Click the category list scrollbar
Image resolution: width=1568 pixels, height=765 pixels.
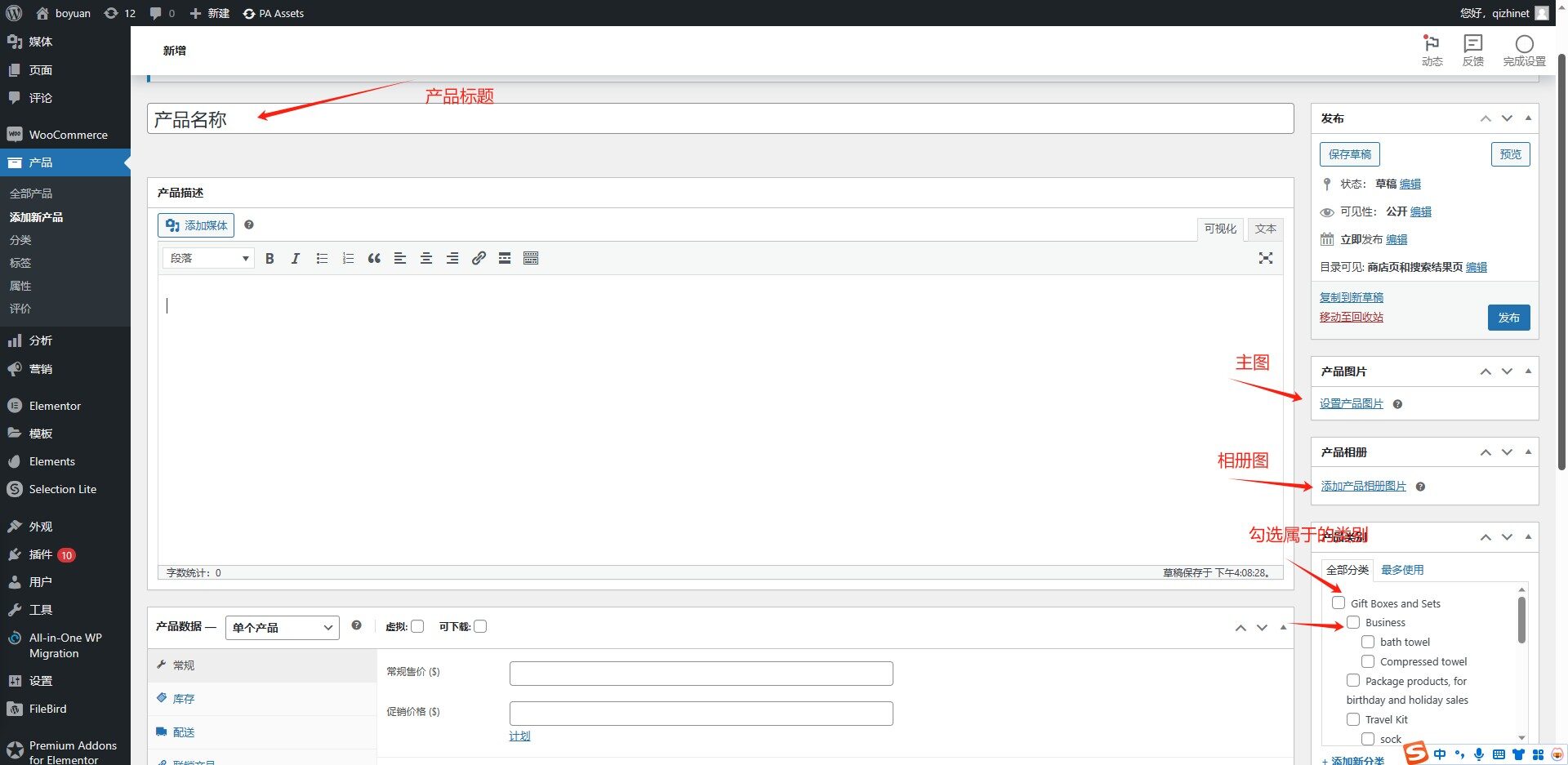click(1521, 620)
